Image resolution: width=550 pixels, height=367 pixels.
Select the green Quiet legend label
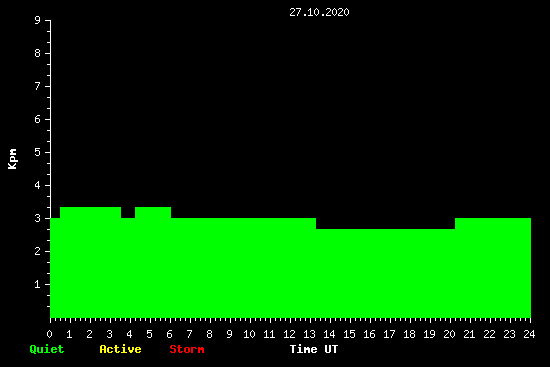[47, 349]
